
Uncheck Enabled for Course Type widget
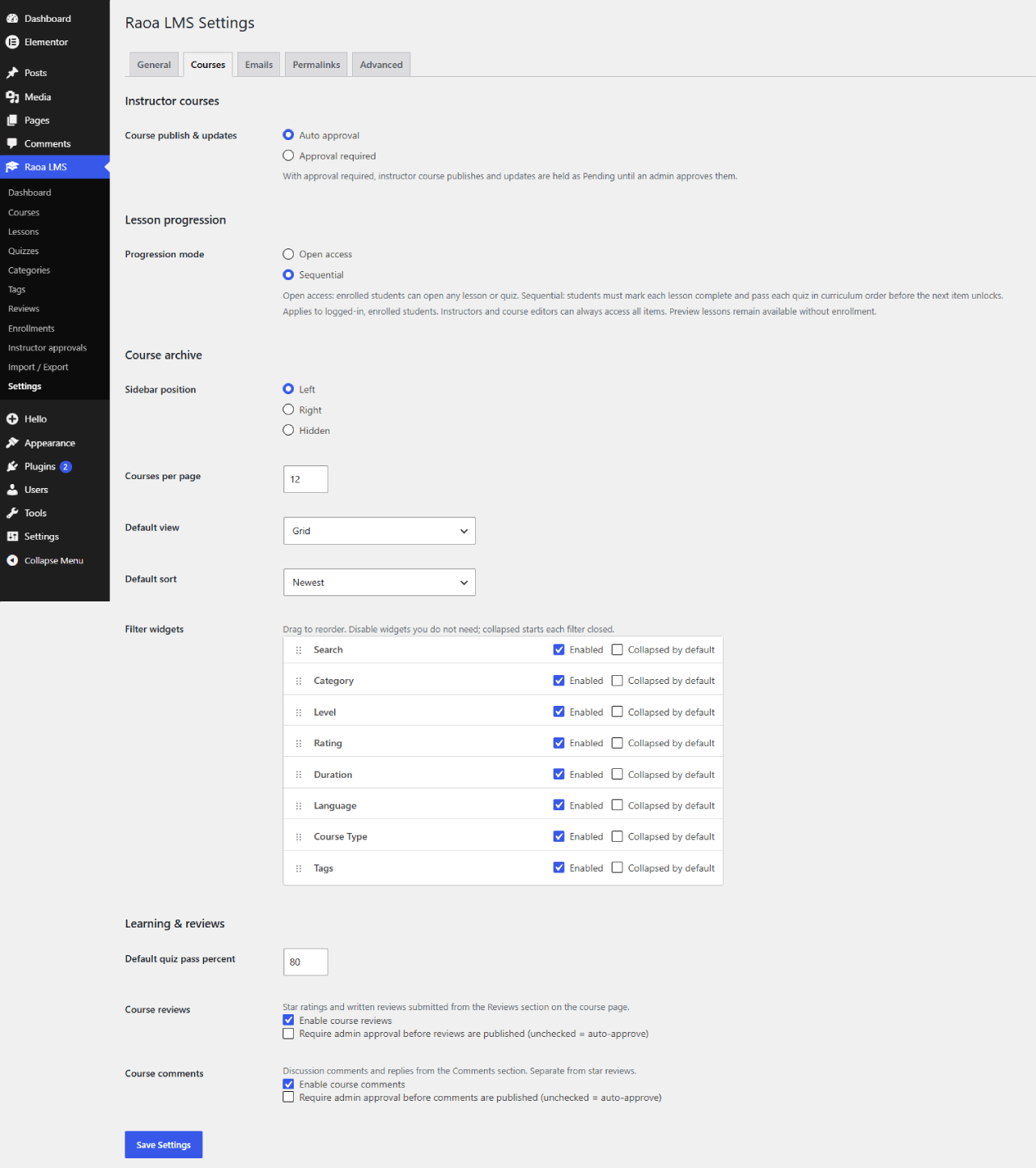point(558,836)
